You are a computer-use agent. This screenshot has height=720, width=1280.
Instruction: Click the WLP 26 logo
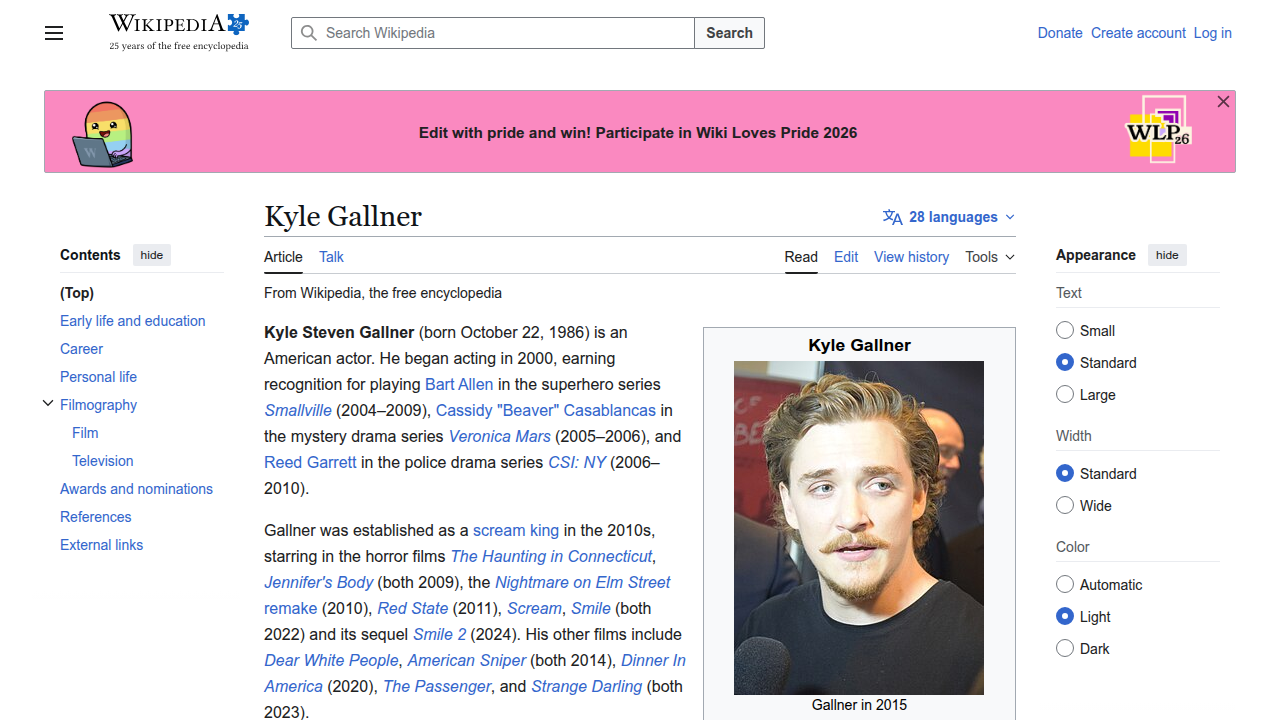[x=1158, y=130]
